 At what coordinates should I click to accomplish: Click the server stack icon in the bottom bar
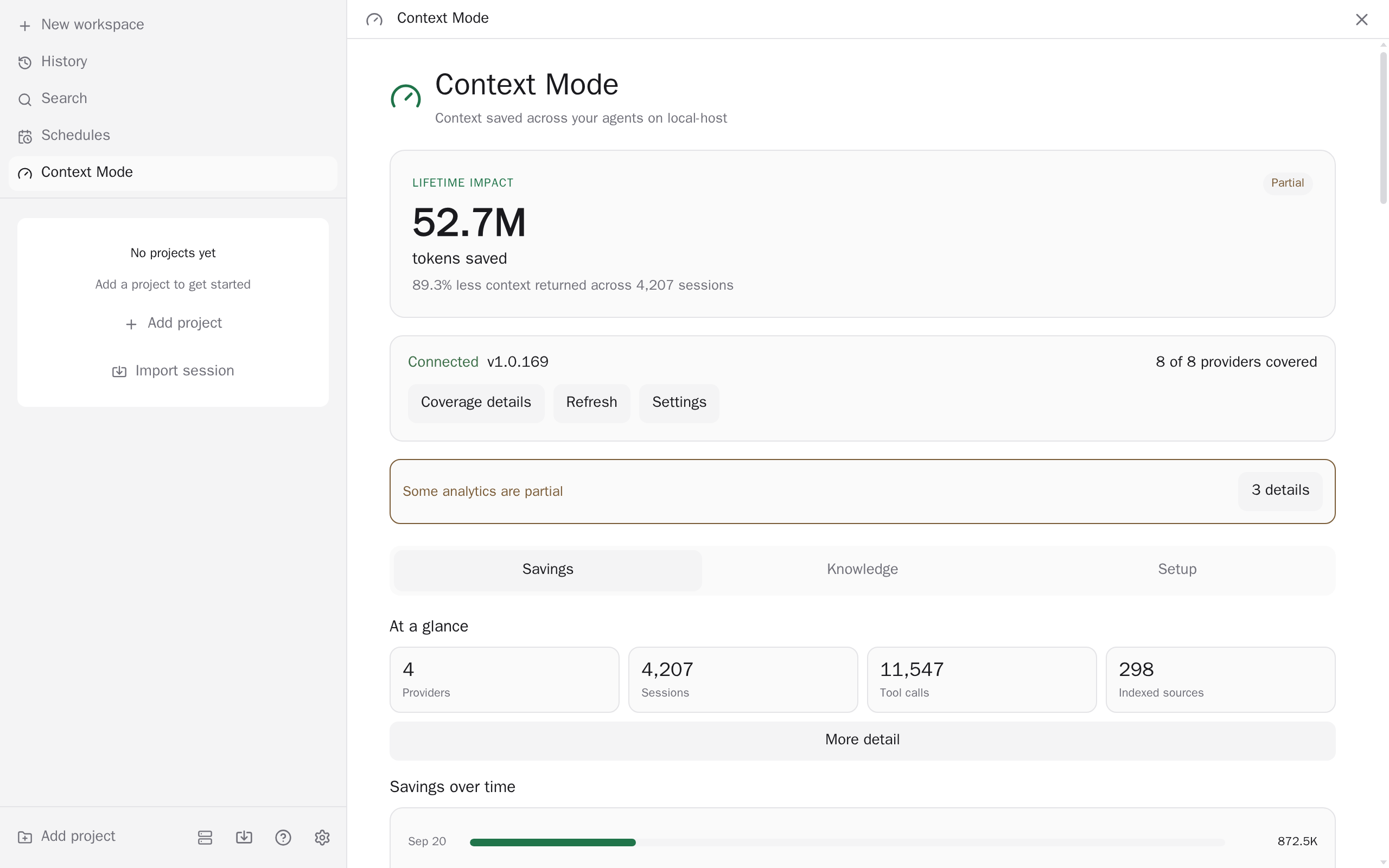pos(205,837)
